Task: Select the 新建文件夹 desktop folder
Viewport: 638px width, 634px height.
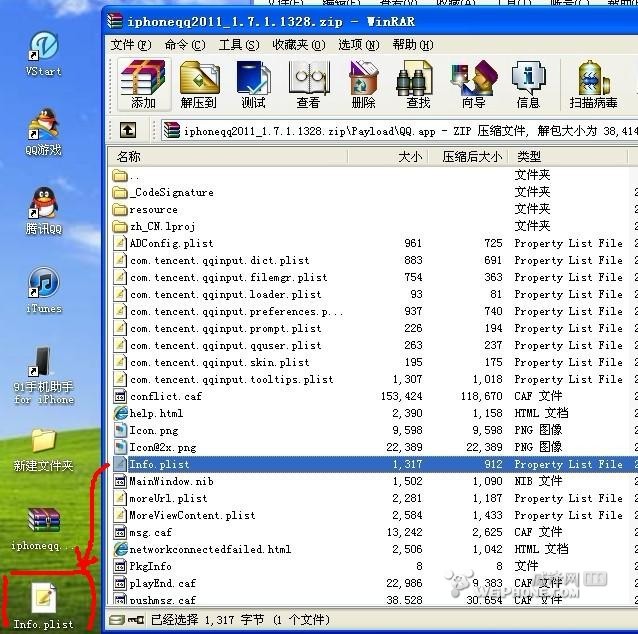Action: 44,450
